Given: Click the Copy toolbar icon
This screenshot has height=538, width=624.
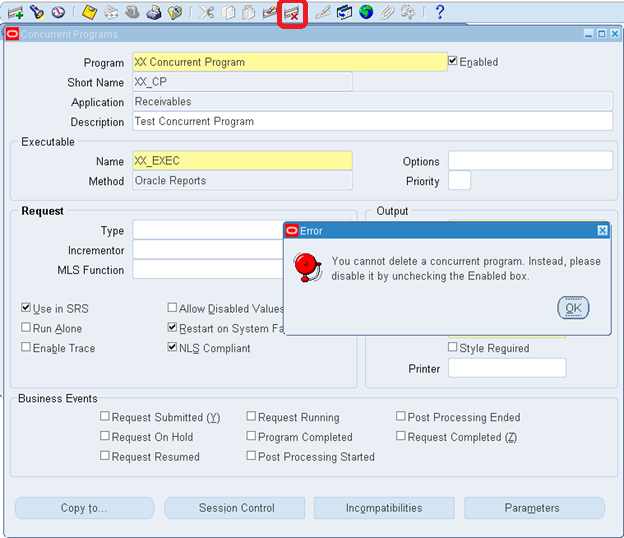Looking at the screenshot, I should point(228,13).
